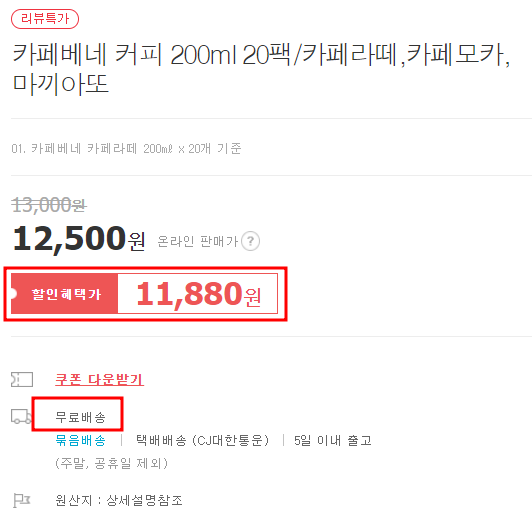Screen dimensions: 532x530
Task: Click the delivery truck icon
Action: [x=21, y=417]
